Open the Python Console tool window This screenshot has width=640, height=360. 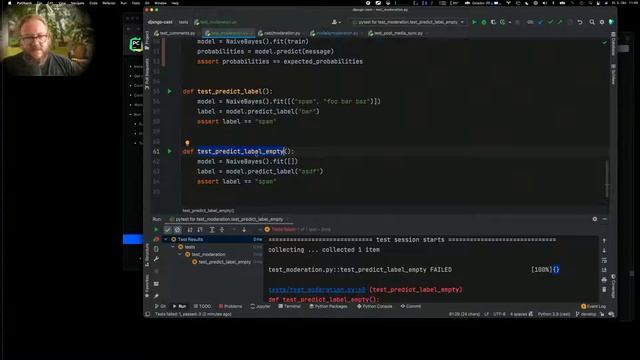point(375,306)
